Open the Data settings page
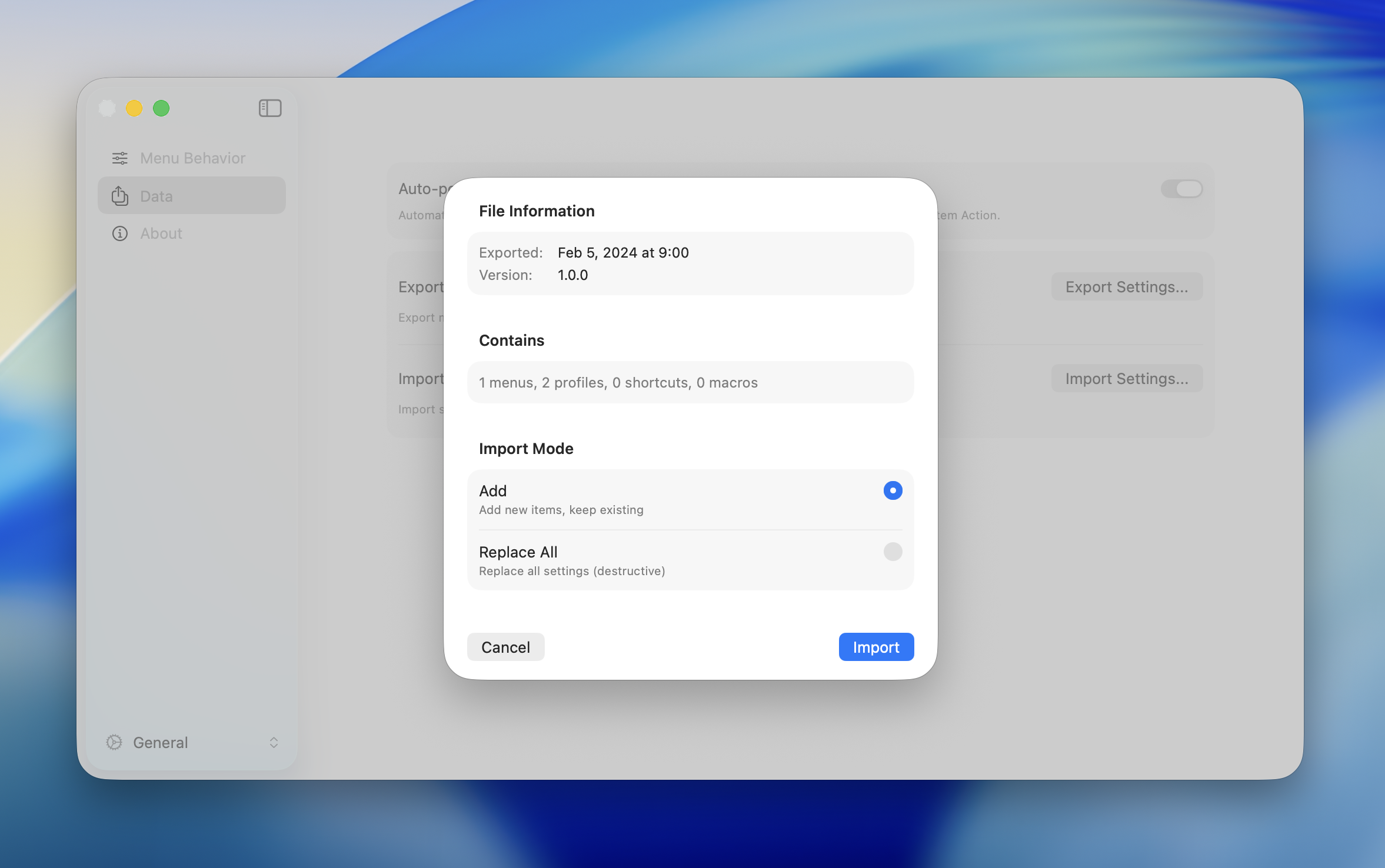The image size is (1385, 868). tap(156, 195)
